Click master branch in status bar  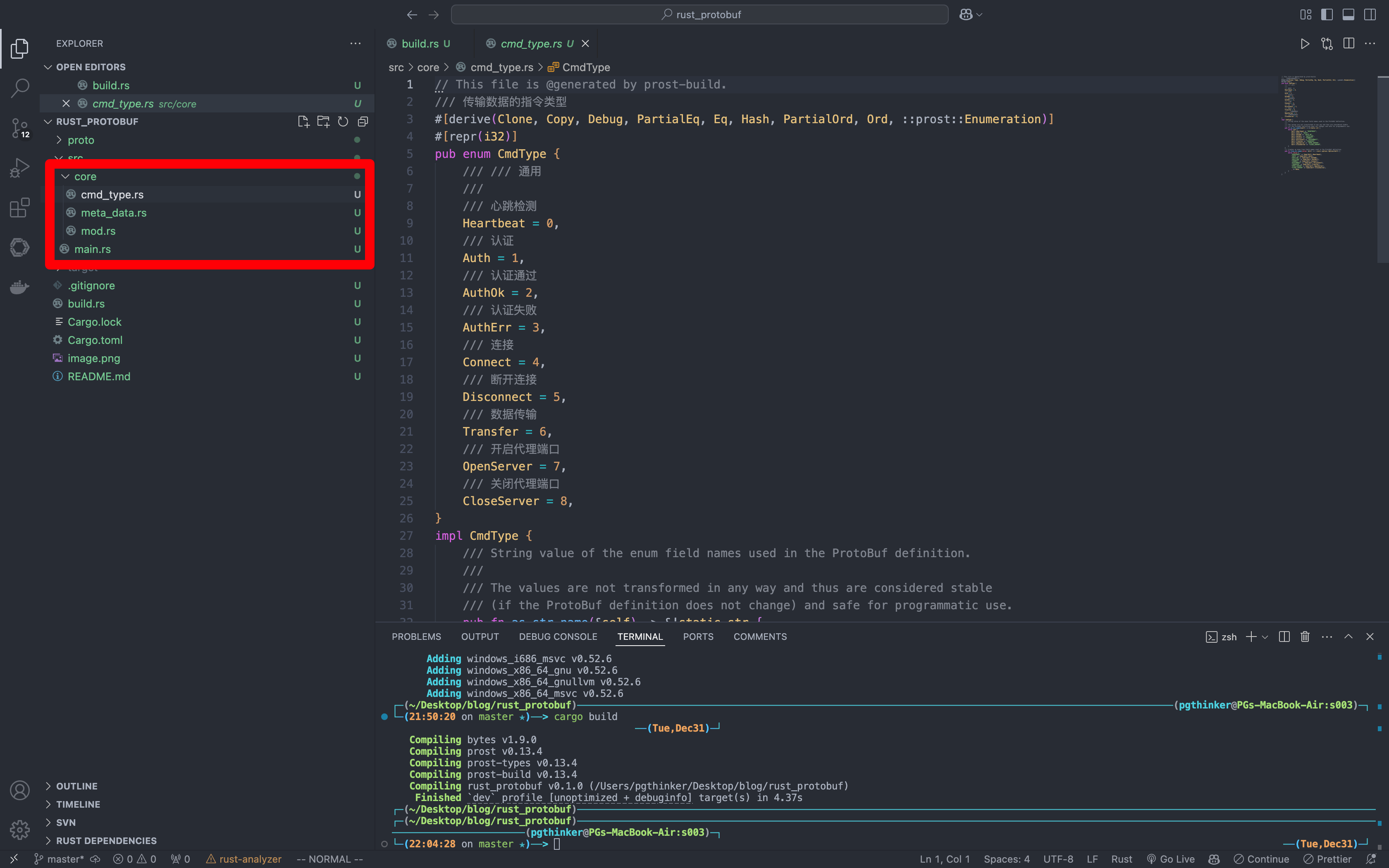coord(59,859)
